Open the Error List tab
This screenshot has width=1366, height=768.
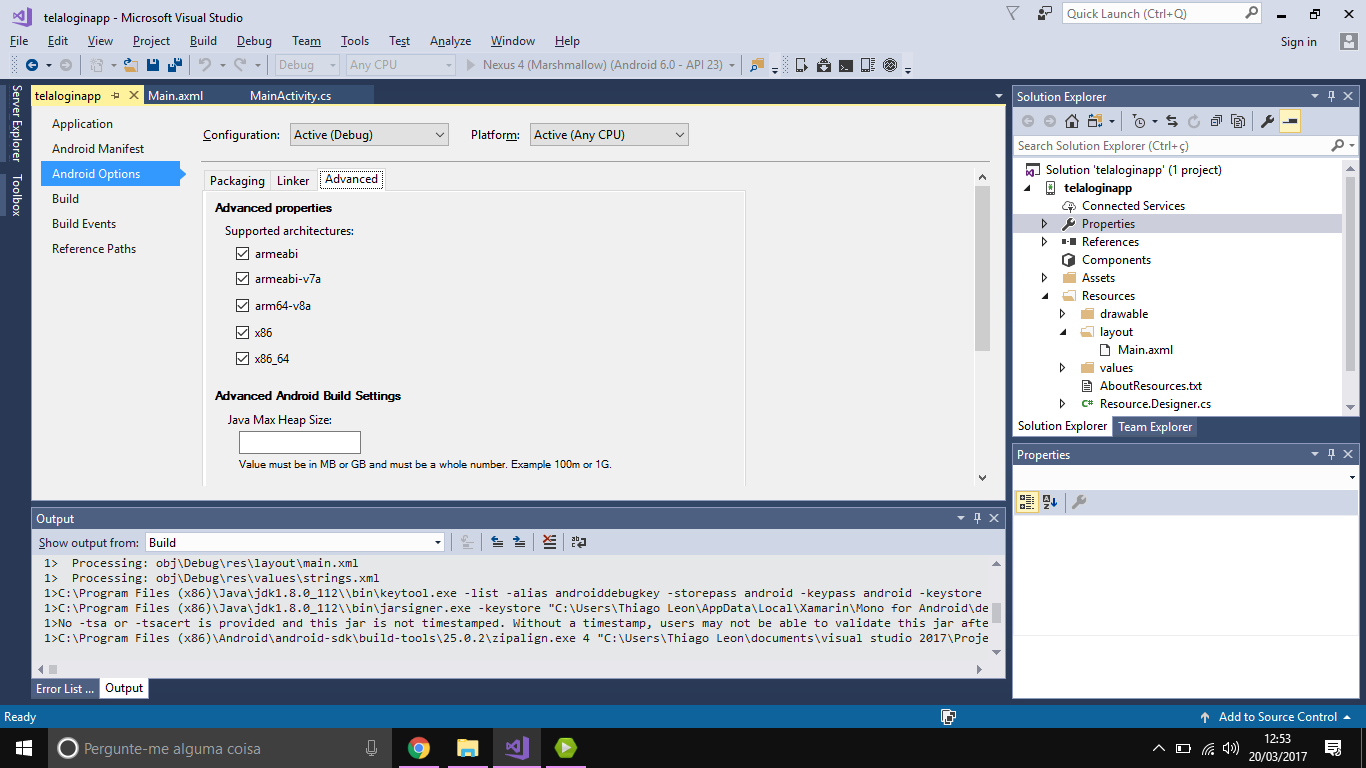tap(65, 688)
